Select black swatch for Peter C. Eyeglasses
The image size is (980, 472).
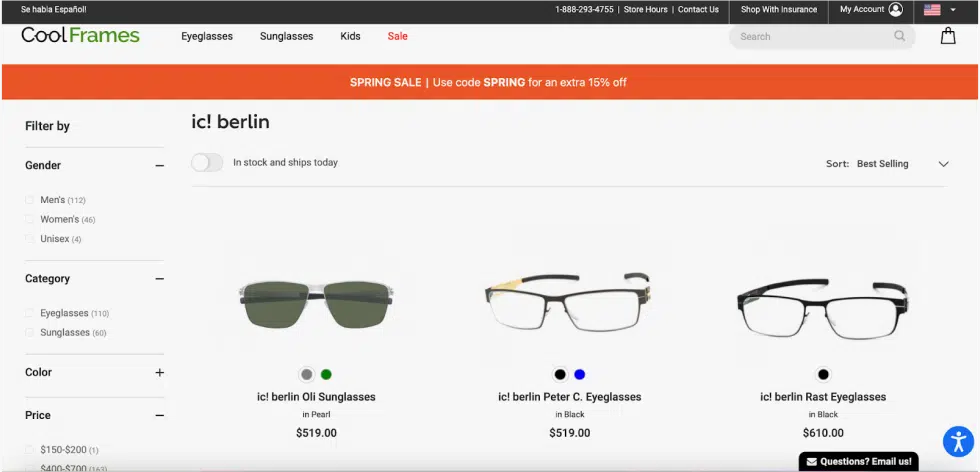560,374
